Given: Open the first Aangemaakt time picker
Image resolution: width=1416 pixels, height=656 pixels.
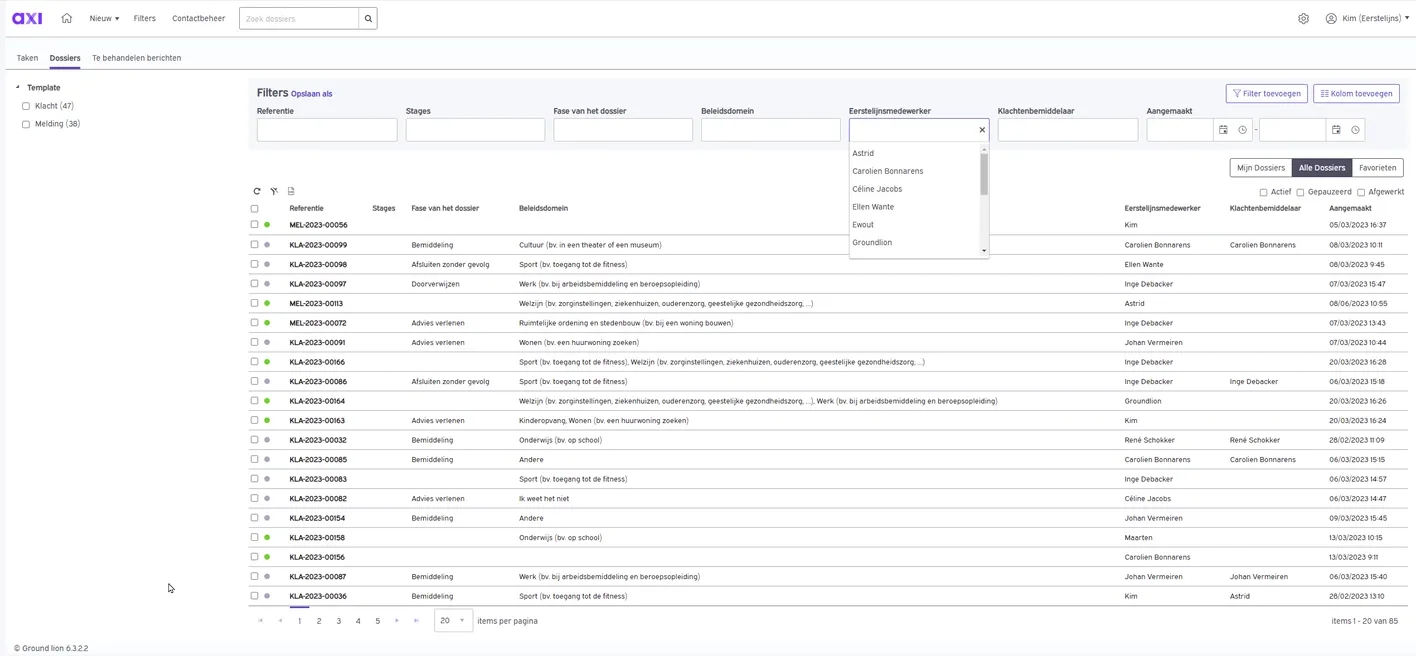Looking at the screenshot, I should tap(1243, 130).
